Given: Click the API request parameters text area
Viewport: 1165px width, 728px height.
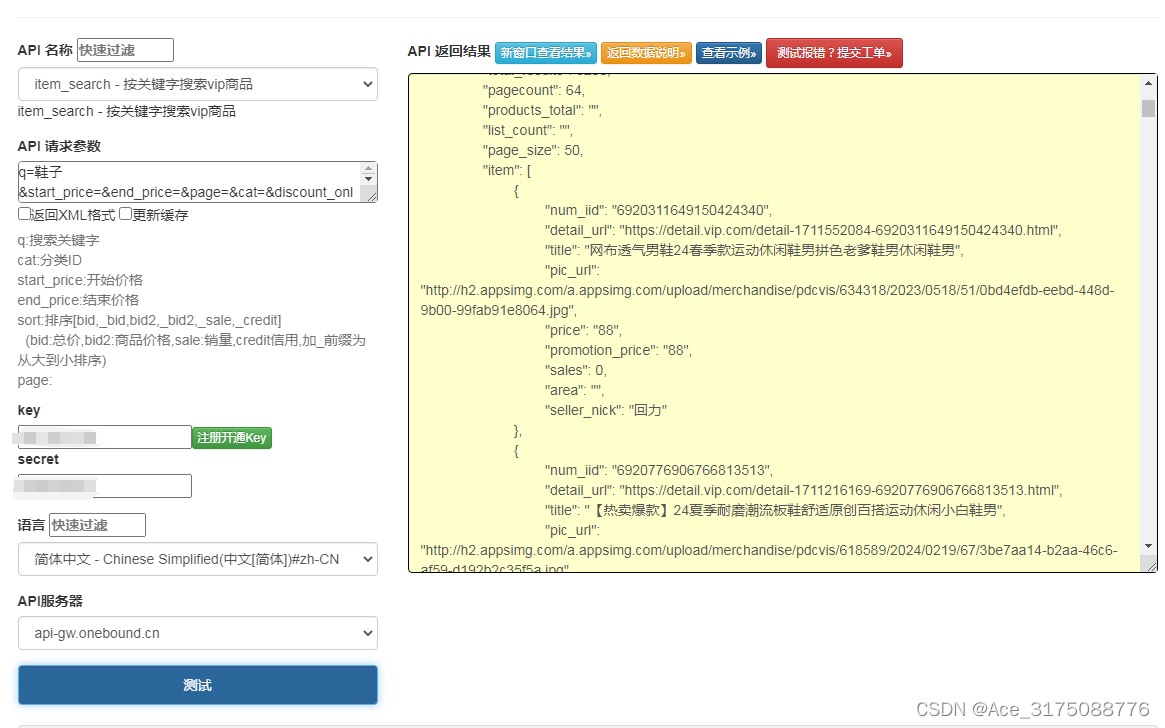Looking at the screenshot, I should point(189,182).
